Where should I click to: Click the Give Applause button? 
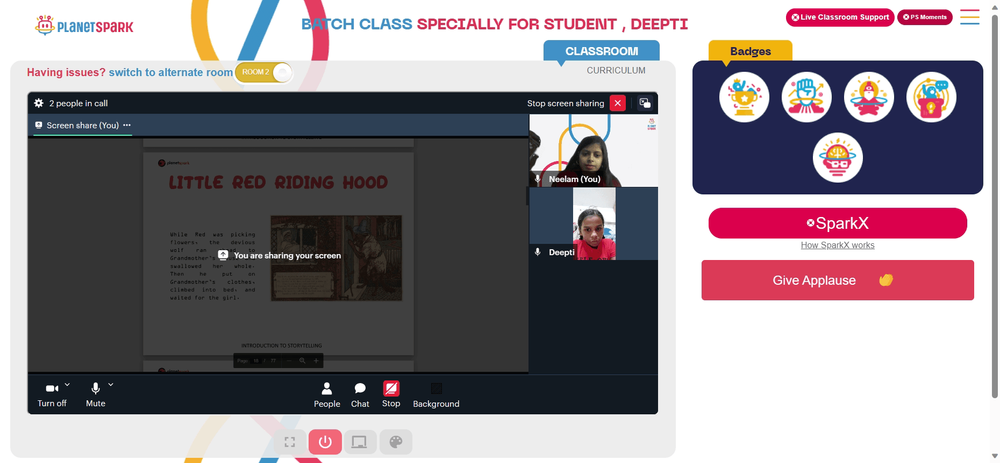click(x=837, y=280)
